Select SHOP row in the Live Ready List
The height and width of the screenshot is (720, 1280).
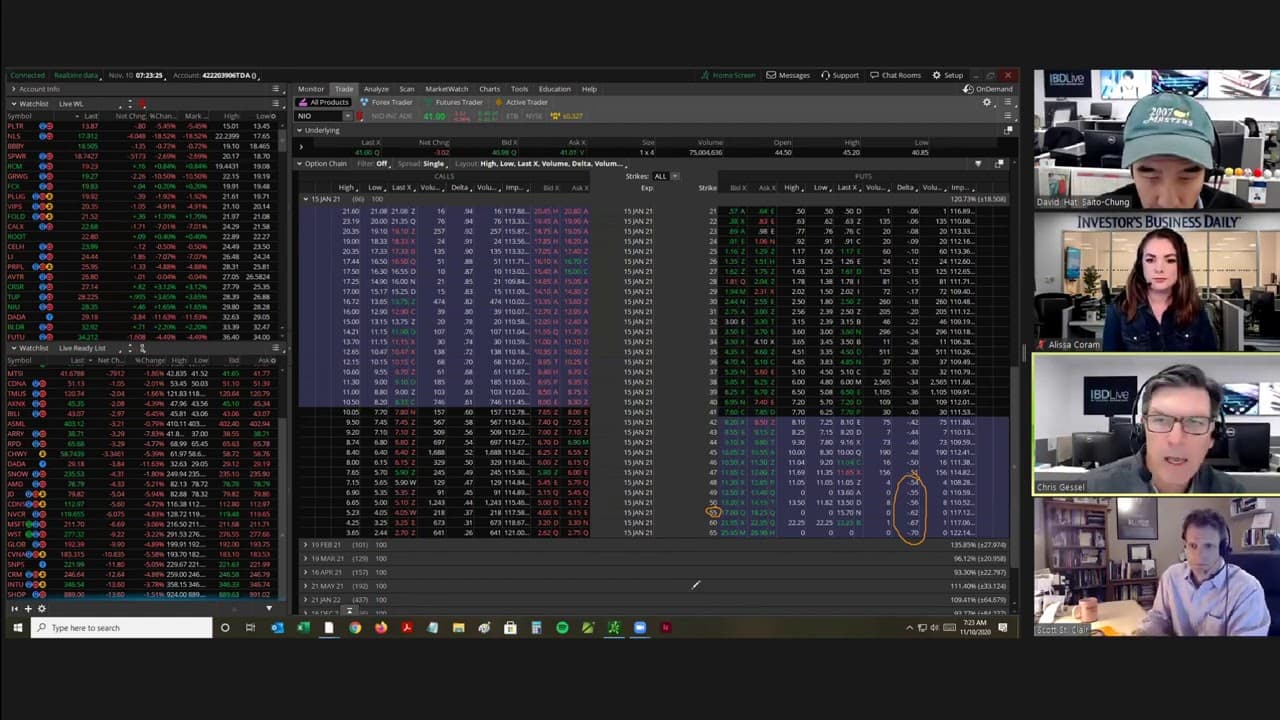[x=142, y=595]
